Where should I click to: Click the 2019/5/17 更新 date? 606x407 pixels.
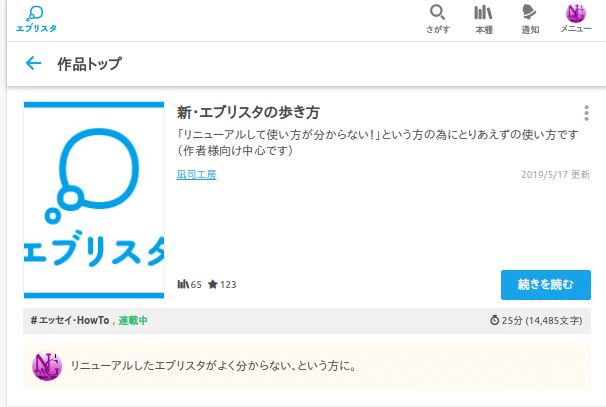click(555, 175)
